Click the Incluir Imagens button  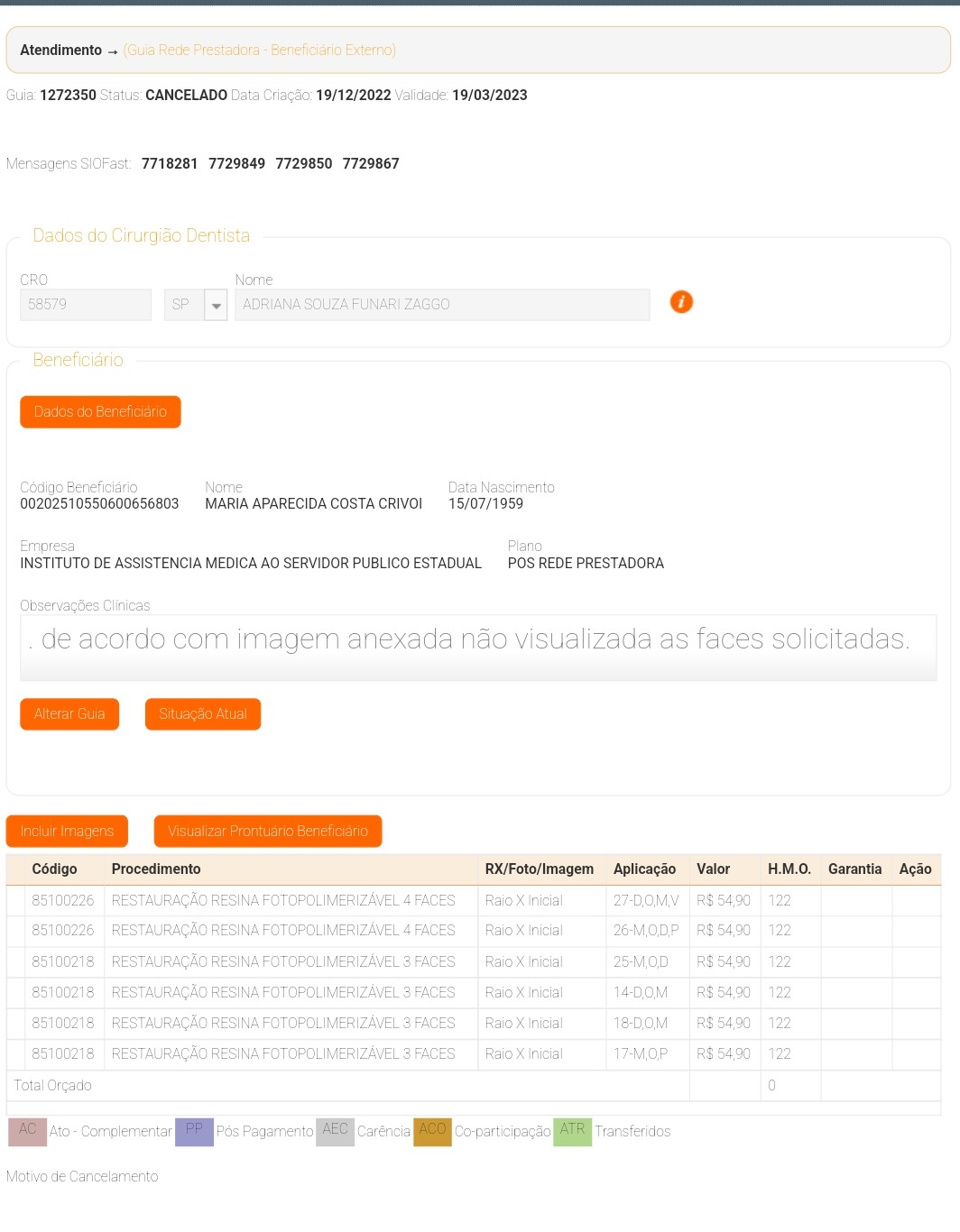click(x=67, y=832)
